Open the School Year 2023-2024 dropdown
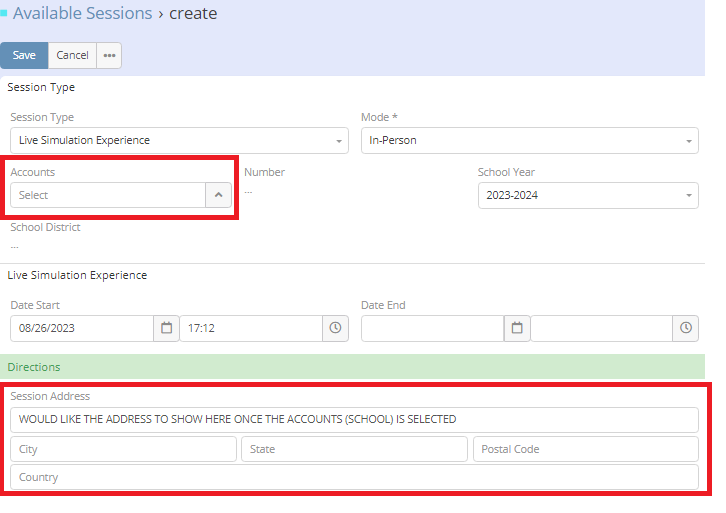The height and width of the screenshot is (513, 726). point(588,196)
